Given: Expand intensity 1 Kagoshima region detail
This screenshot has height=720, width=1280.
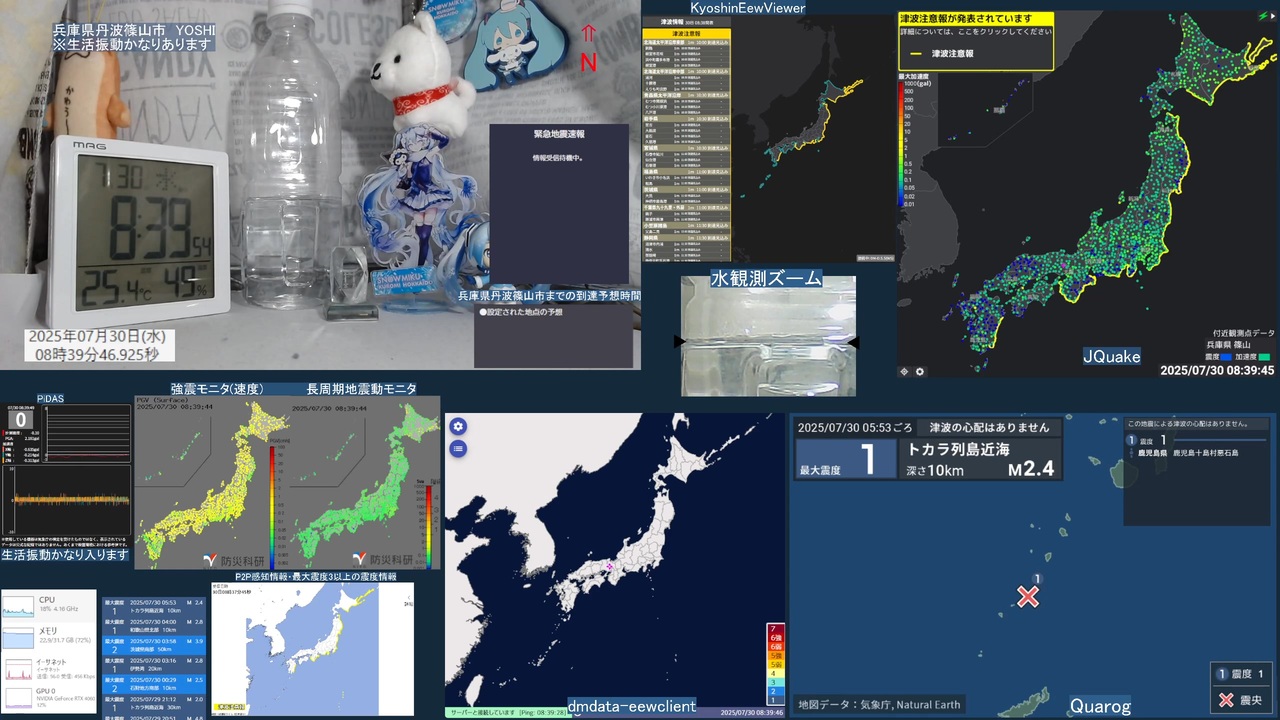Looking at the screenshot, I should tap(1197, 446).
